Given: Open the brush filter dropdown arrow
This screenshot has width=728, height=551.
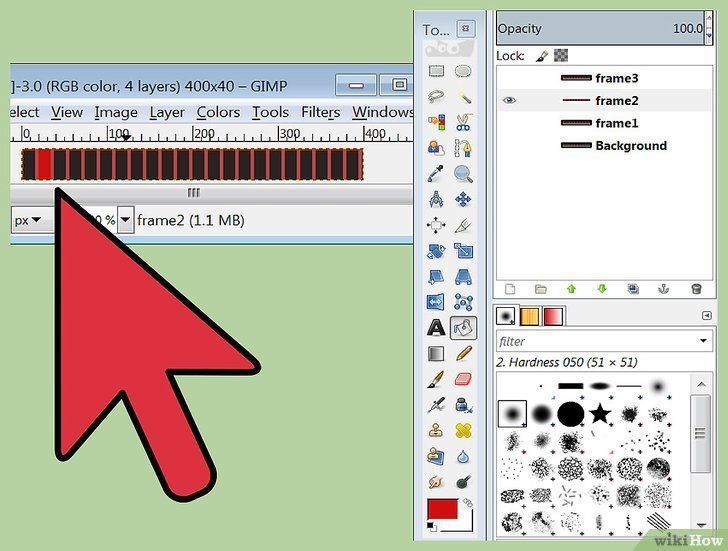Looking at the screenshot, I should 703,341.
